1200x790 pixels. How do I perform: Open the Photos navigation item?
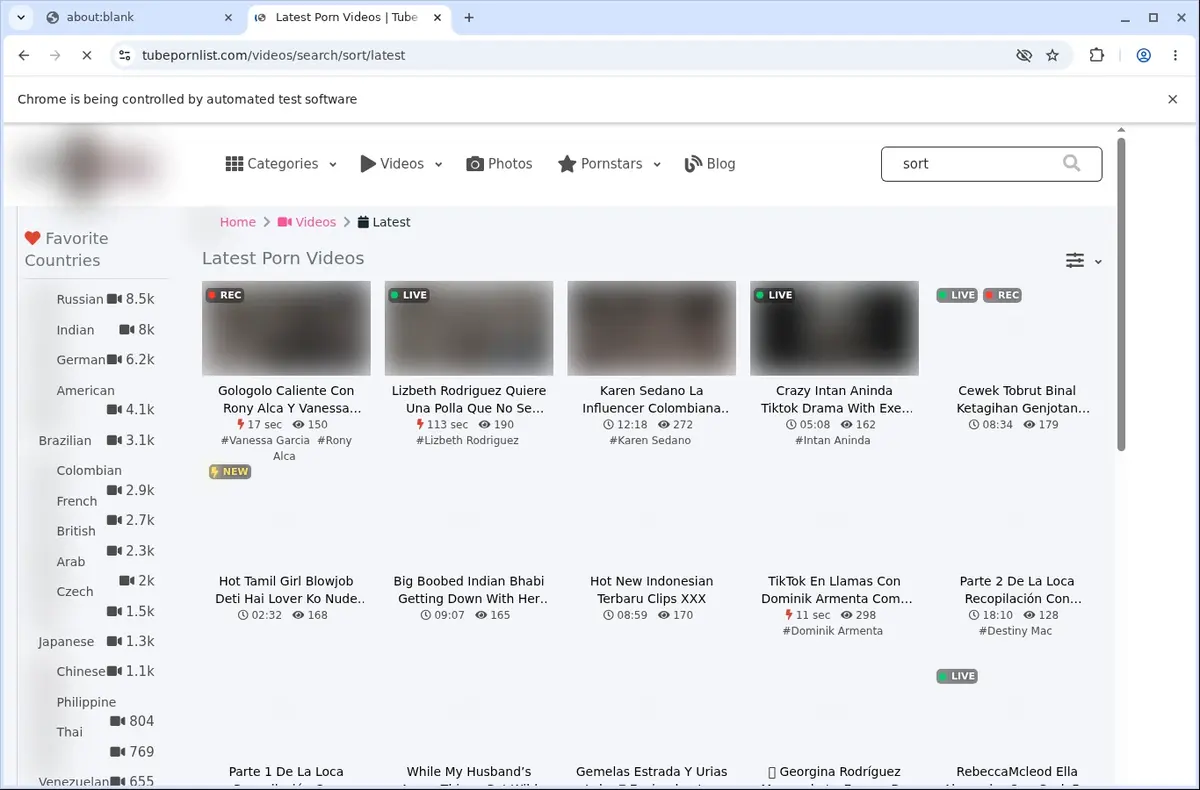pos(499,164)
